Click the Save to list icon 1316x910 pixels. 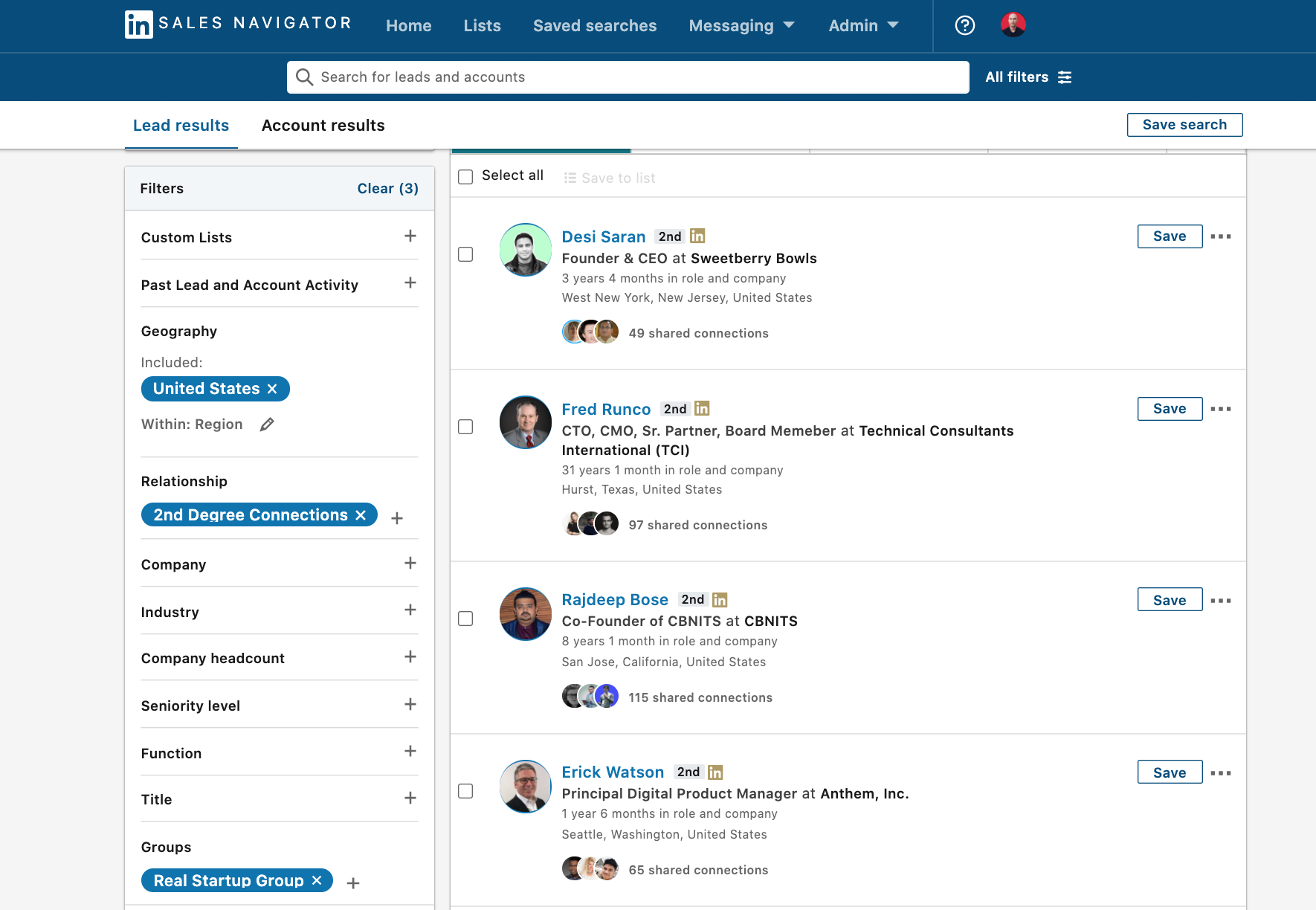coord(570,178)
